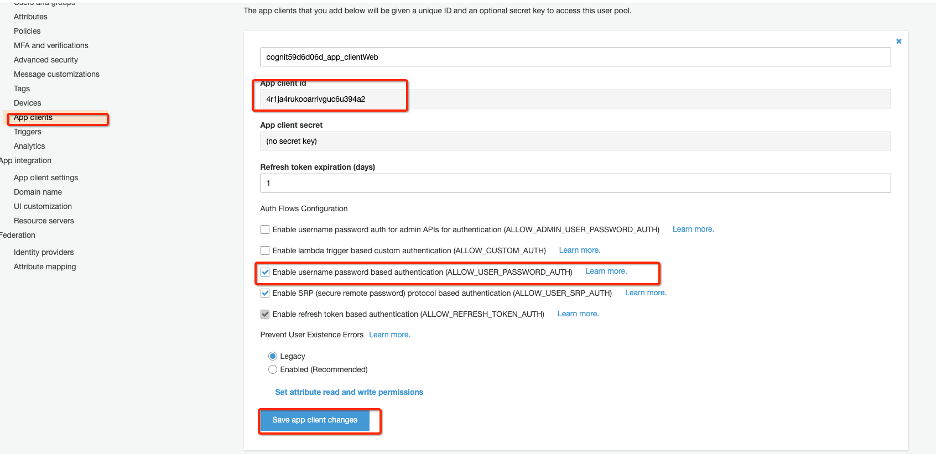Toggle ALLOW_REFRESH_TOKEN_AUTH checkbox
936x454 pixels.
point(265,314)
